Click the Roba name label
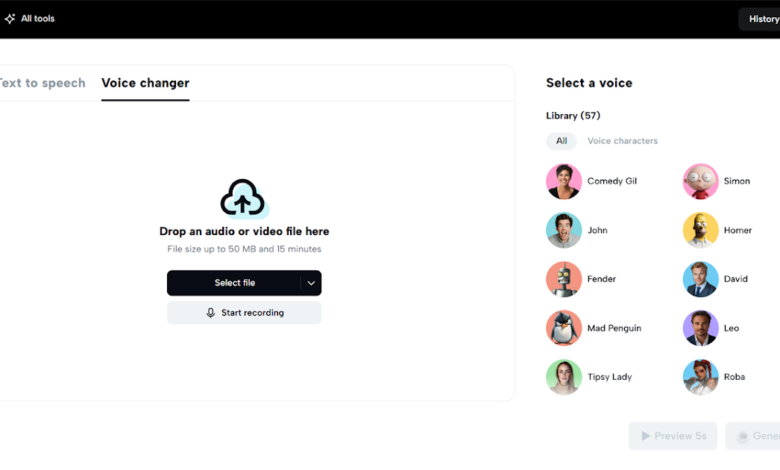The width and height of the screenshot is (780, 470). click(x=734, y=377)
